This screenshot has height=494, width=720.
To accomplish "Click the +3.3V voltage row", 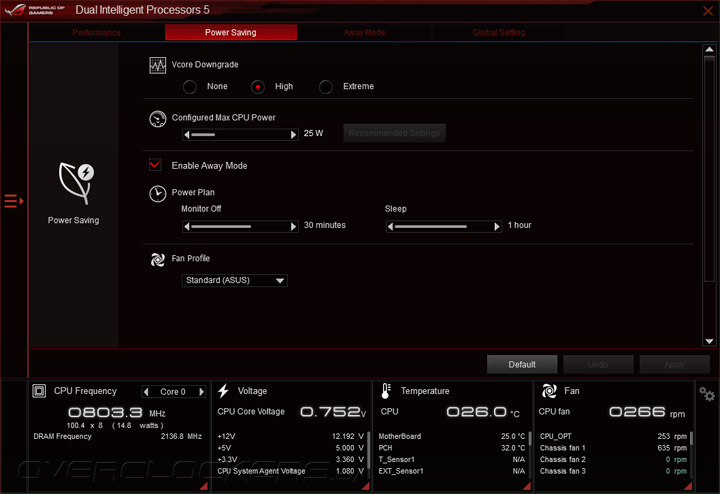I will (291, 460).
